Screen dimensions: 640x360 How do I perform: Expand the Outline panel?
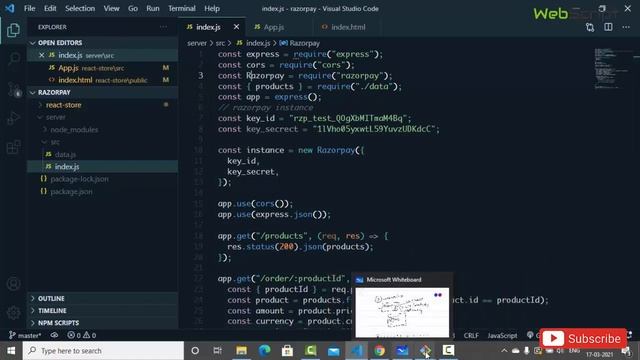[51, 298]
